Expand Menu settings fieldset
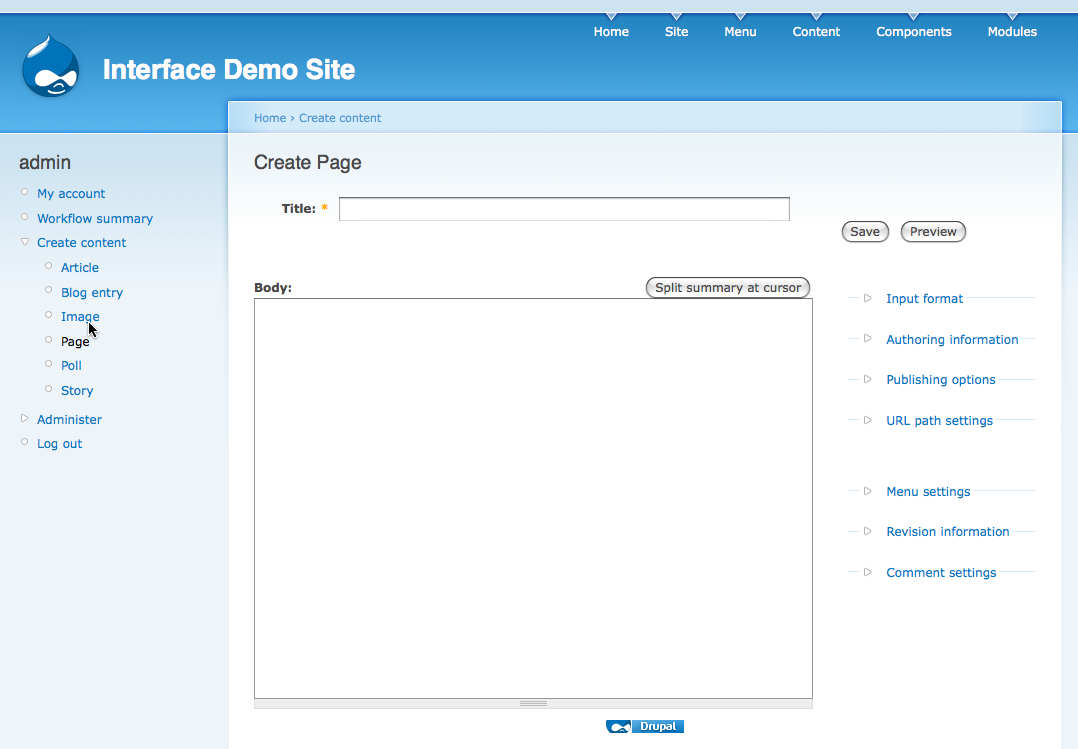Viewport: 1078px width, 749px height. click(927, 492)
